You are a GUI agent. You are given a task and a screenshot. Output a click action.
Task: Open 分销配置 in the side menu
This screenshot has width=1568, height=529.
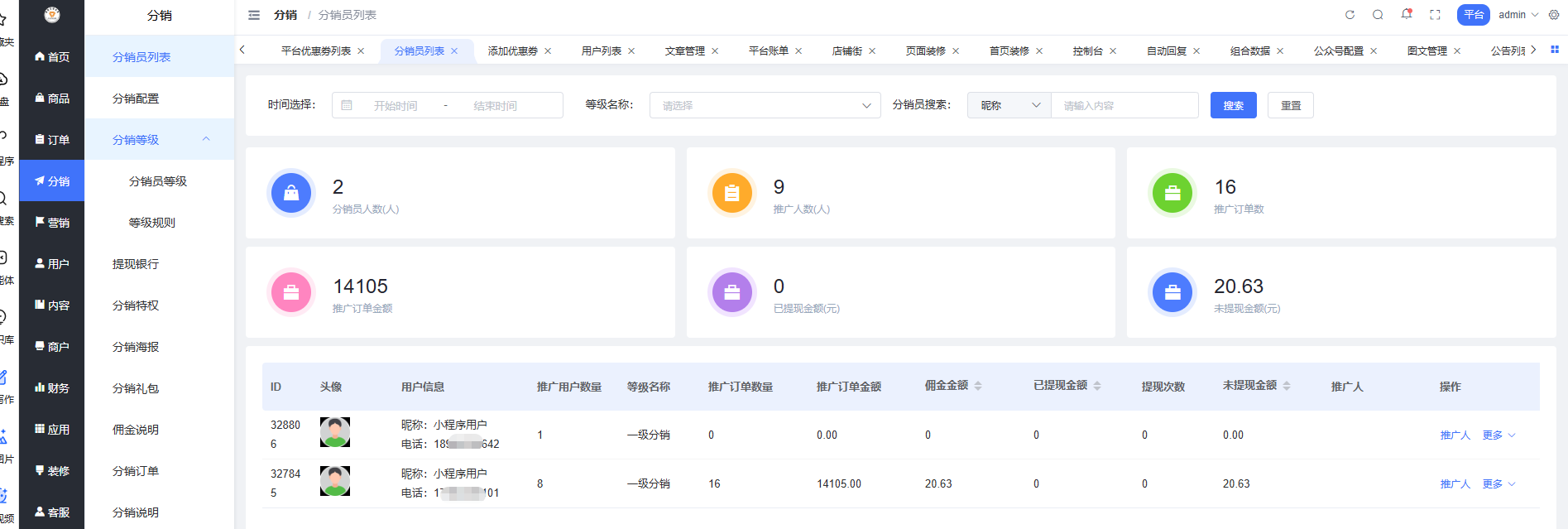tap(136, 99)
